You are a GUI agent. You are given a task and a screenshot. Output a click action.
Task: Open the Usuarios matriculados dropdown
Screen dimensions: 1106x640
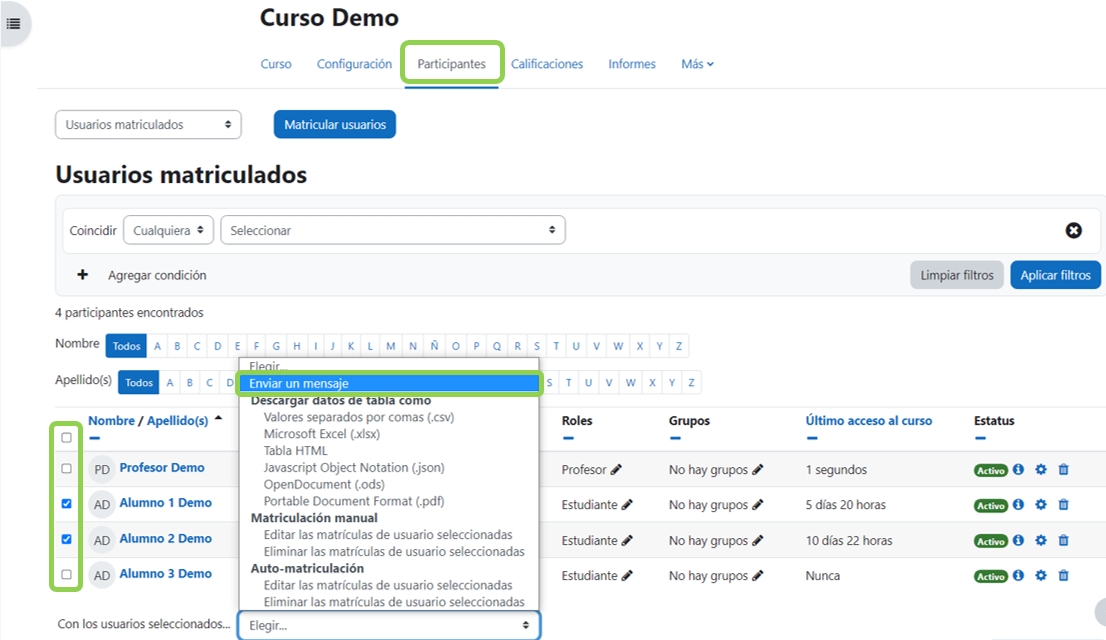pyautogui.click(x=148, y=125)
